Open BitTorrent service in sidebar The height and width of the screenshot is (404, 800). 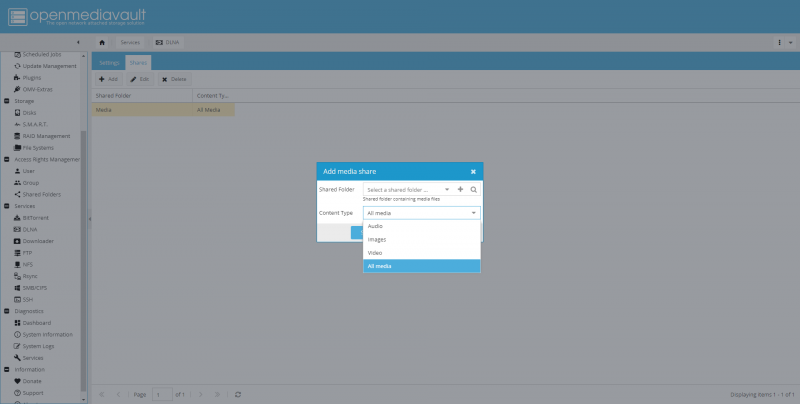pos(32,218)
